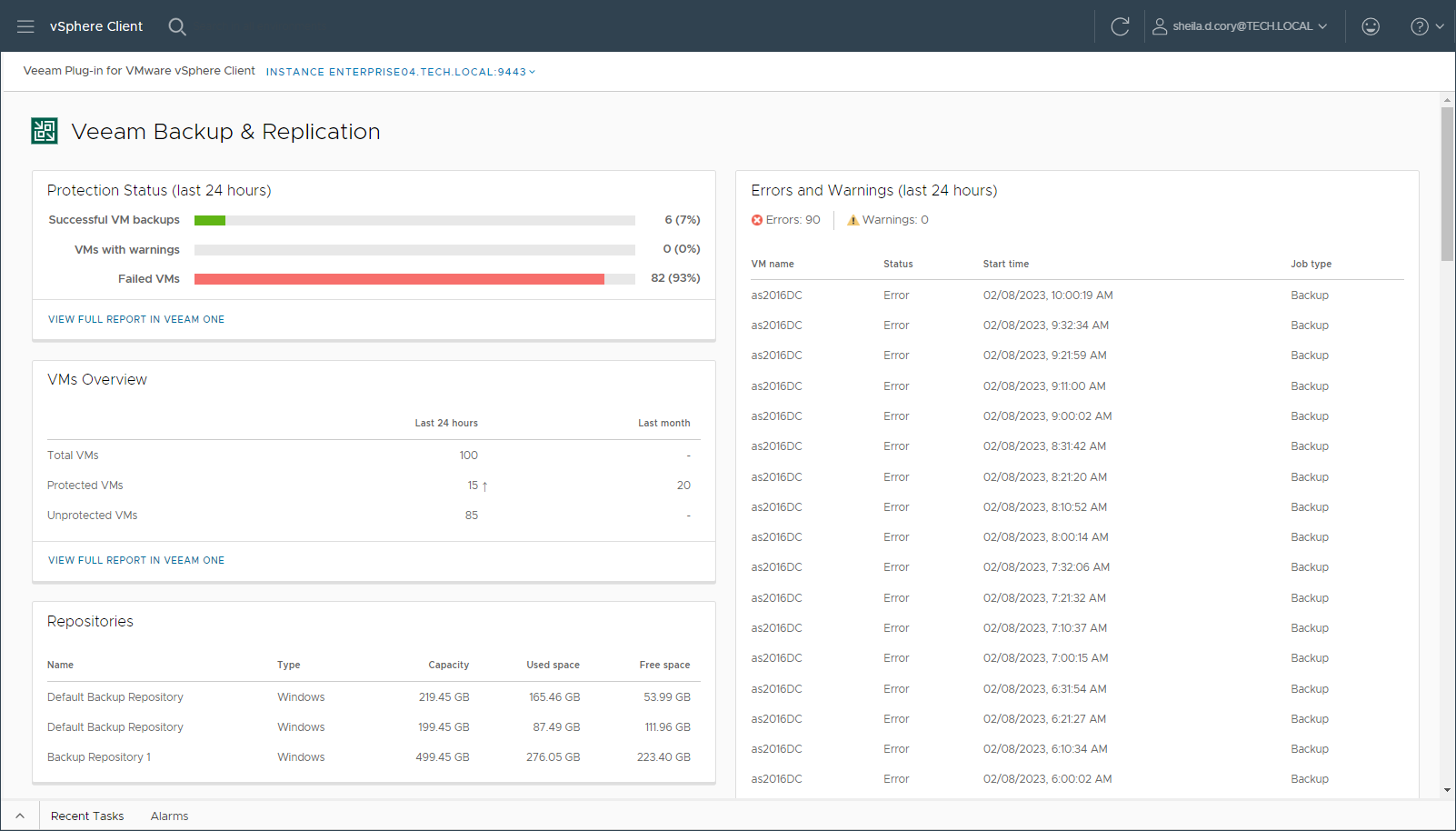The image size is (1456, 831).
Task: Open the first Default Backup Repository
Action: [x=115, y=696]
